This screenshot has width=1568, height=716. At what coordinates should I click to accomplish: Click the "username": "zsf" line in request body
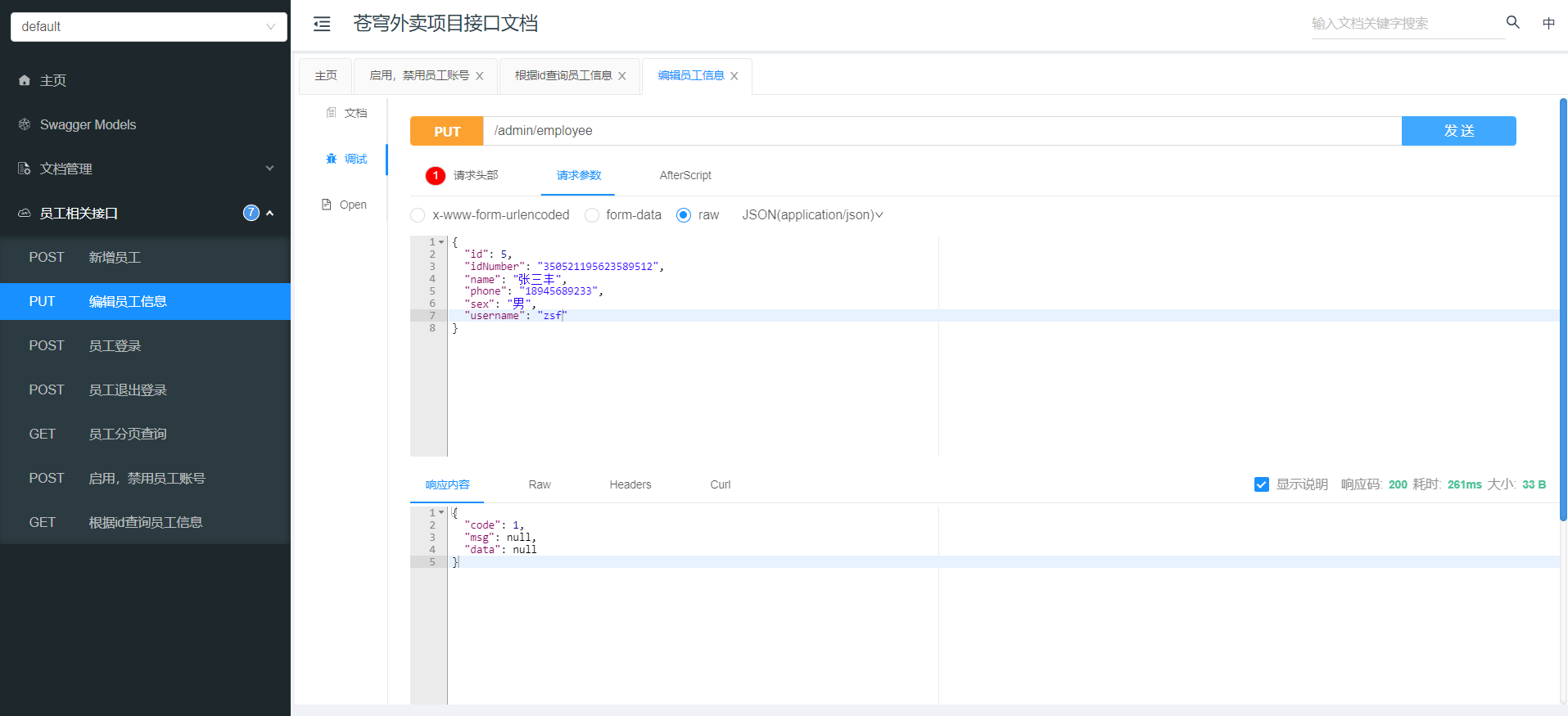[x=515, y=316]
